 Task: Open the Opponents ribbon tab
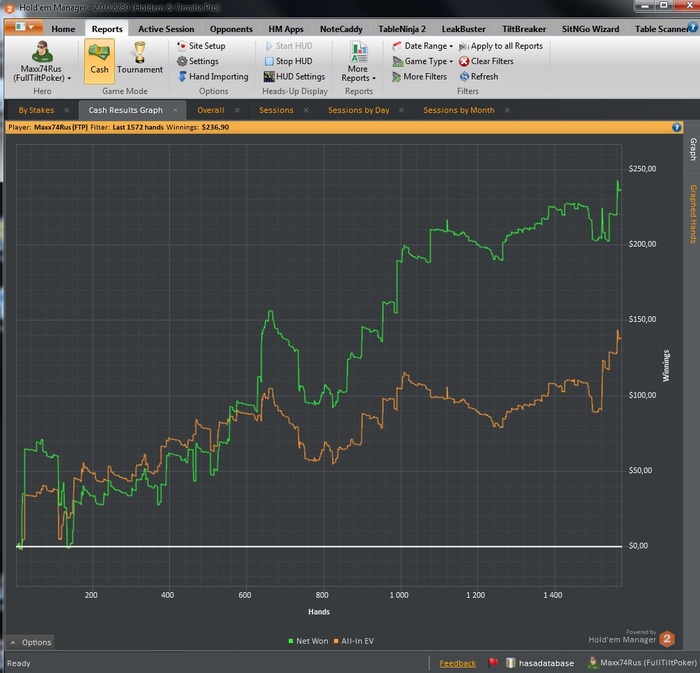[231, 29]
